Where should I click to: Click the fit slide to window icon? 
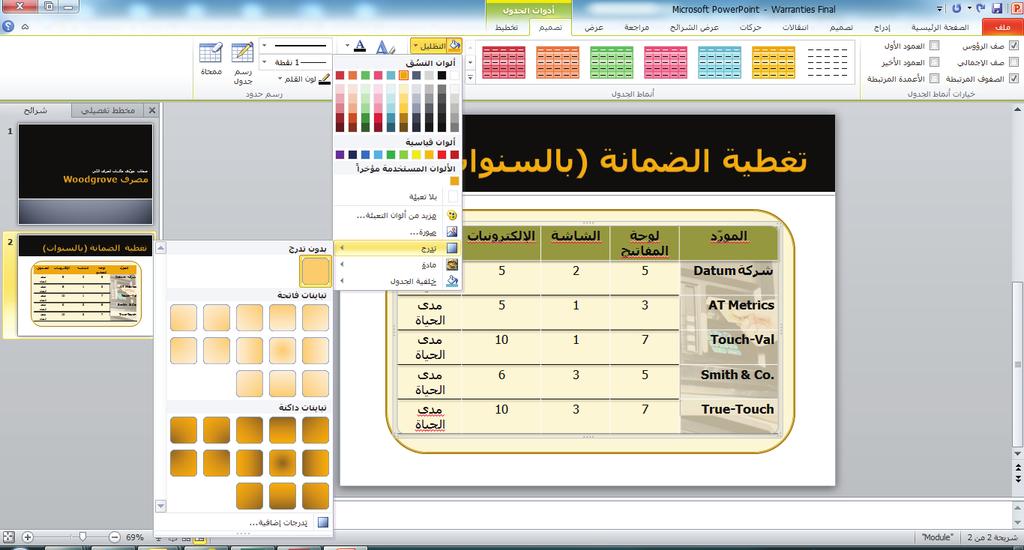pos(8,537)
